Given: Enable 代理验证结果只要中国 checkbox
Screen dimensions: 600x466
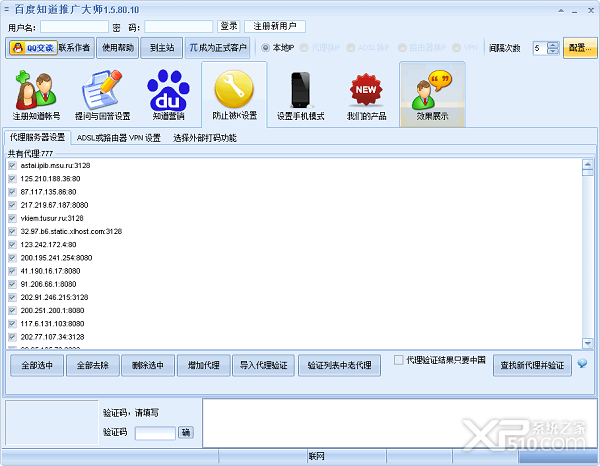Looking at the screenshot, I should [x=398, y=360].
